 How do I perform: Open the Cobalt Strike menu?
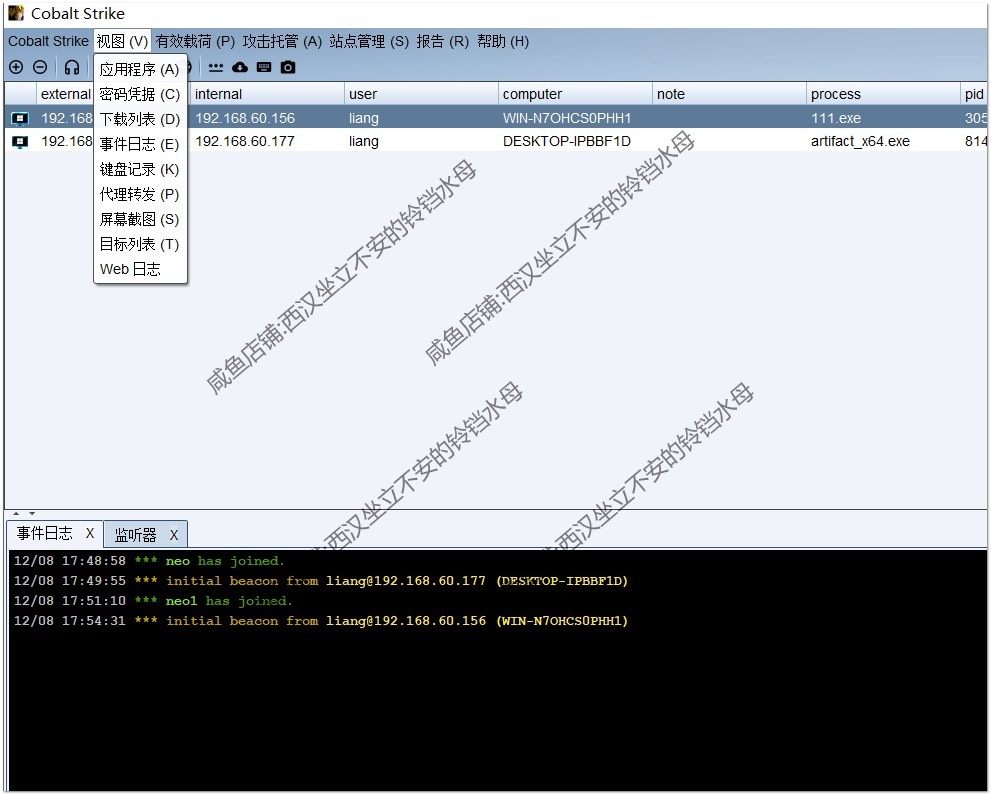click(x=48, y=41)
